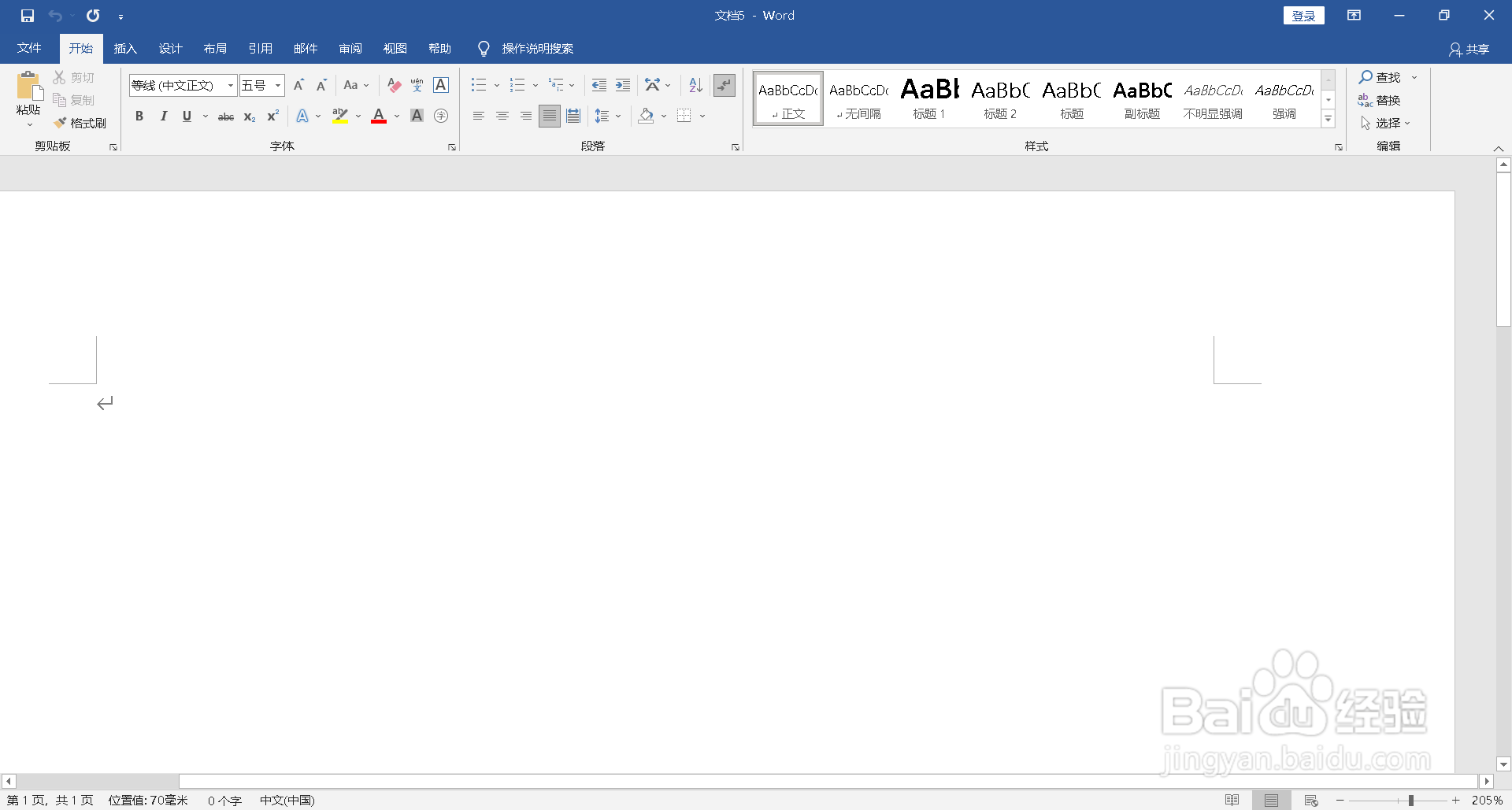Toggle Underline formatting
The height and width of the screenshot is (810, 1512).
187,116
